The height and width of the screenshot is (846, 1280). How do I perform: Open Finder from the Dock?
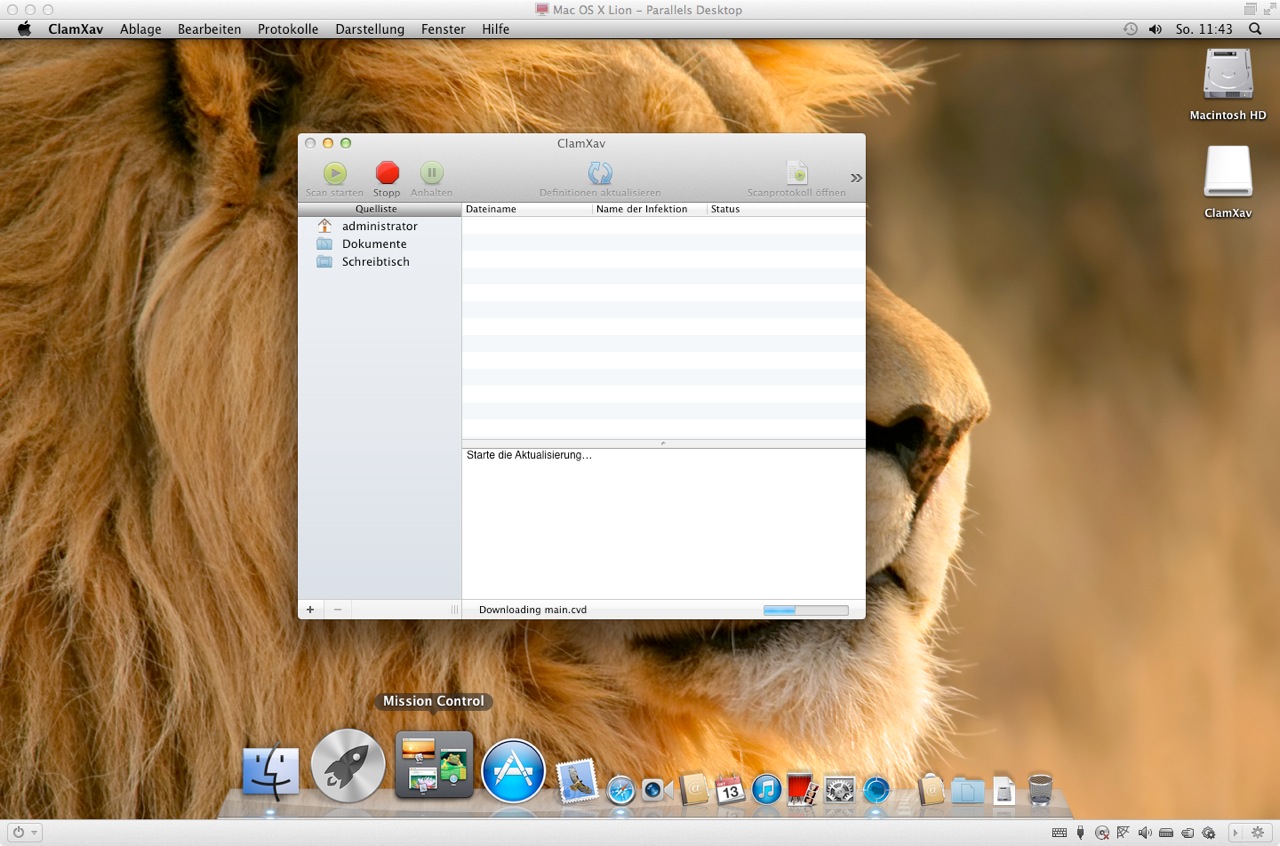(x=271, y=773)
